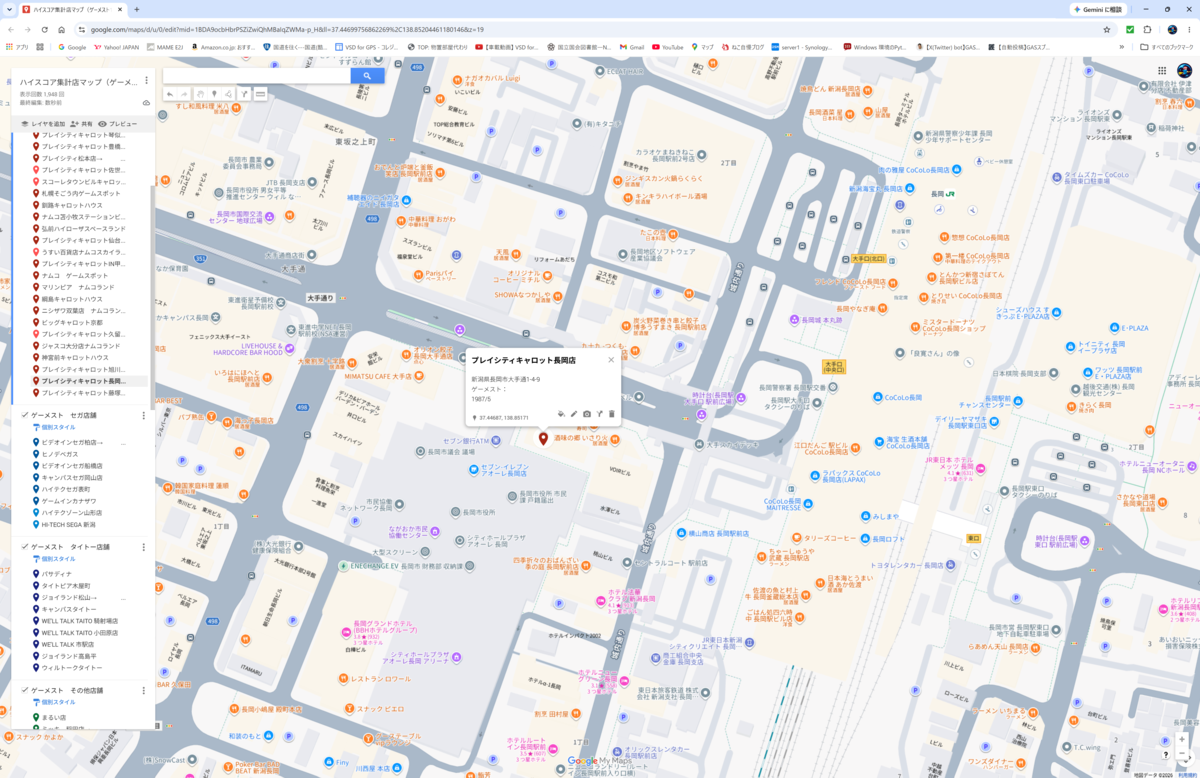Click the cloud save status icon
Image resolution: width=1200 pixels, height=778 pixels.
pos(146,102)
